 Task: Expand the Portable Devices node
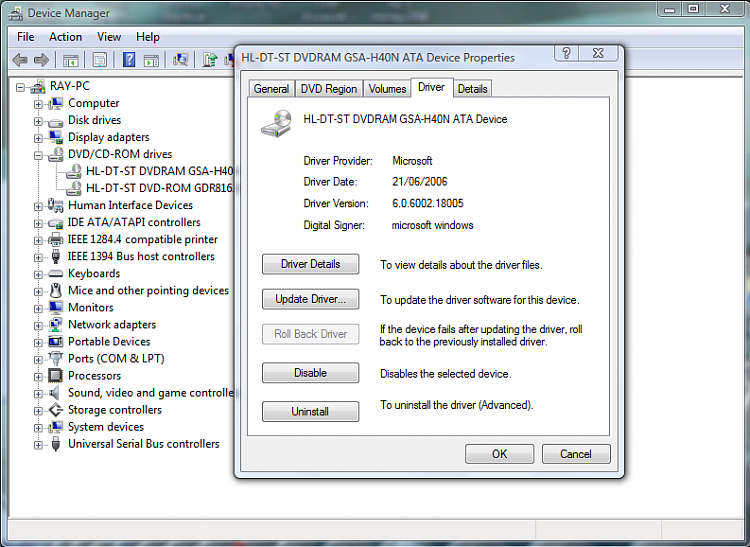pos(38,343)
